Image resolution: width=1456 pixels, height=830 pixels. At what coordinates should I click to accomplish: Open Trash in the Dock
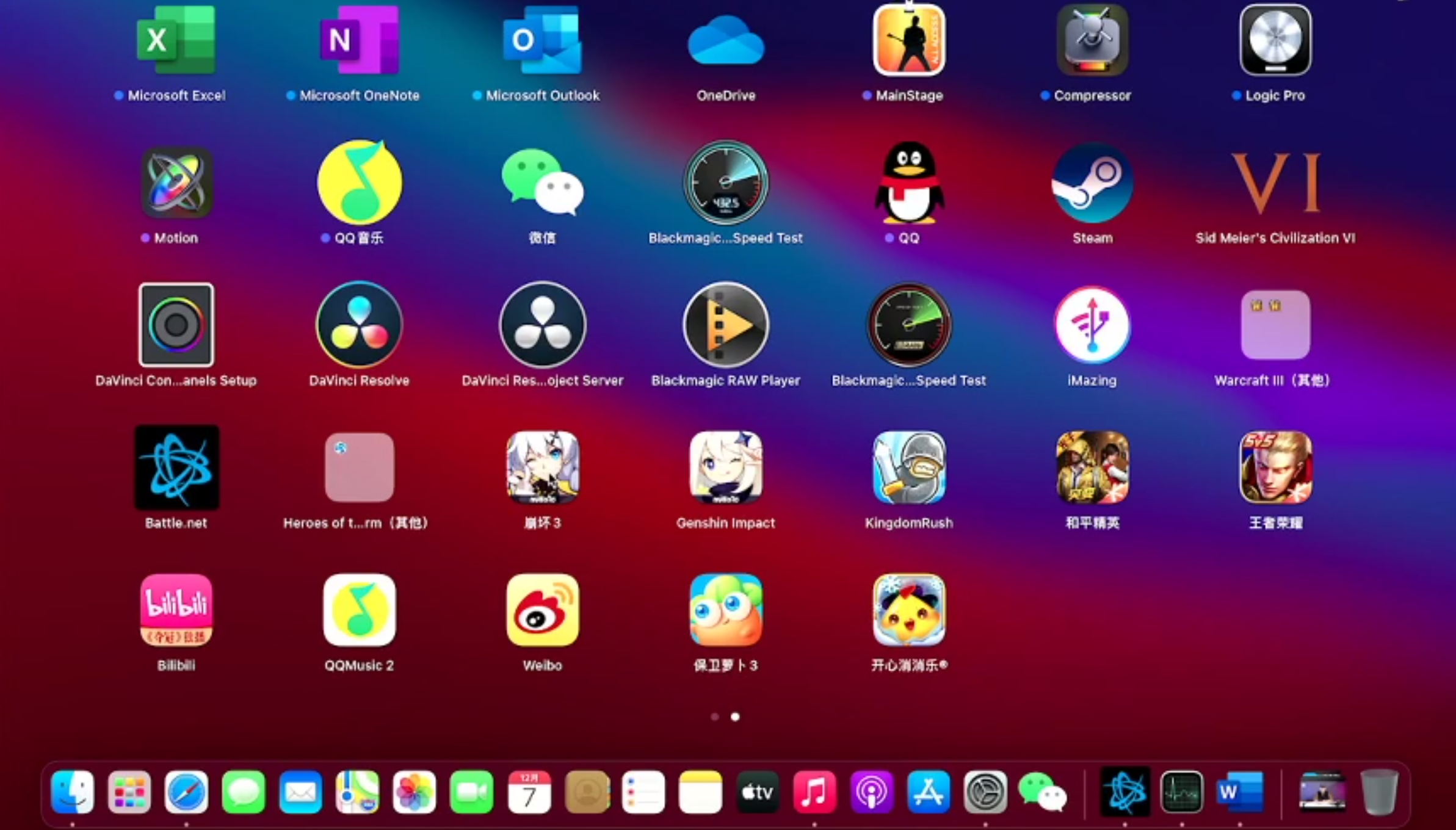pyautogui.click(x=1378, y=792)
